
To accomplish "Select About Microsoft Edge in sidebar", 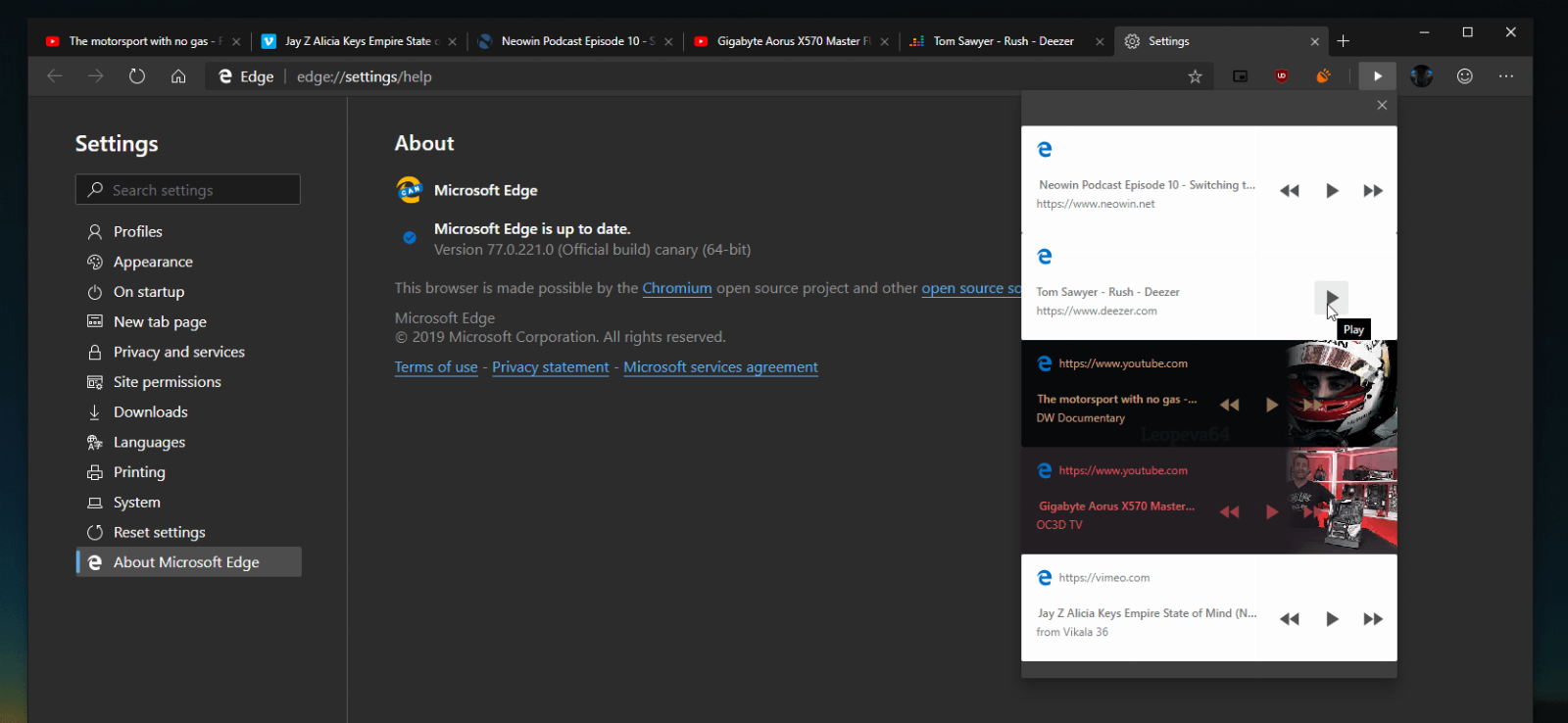I will click(x=188, y=562).
